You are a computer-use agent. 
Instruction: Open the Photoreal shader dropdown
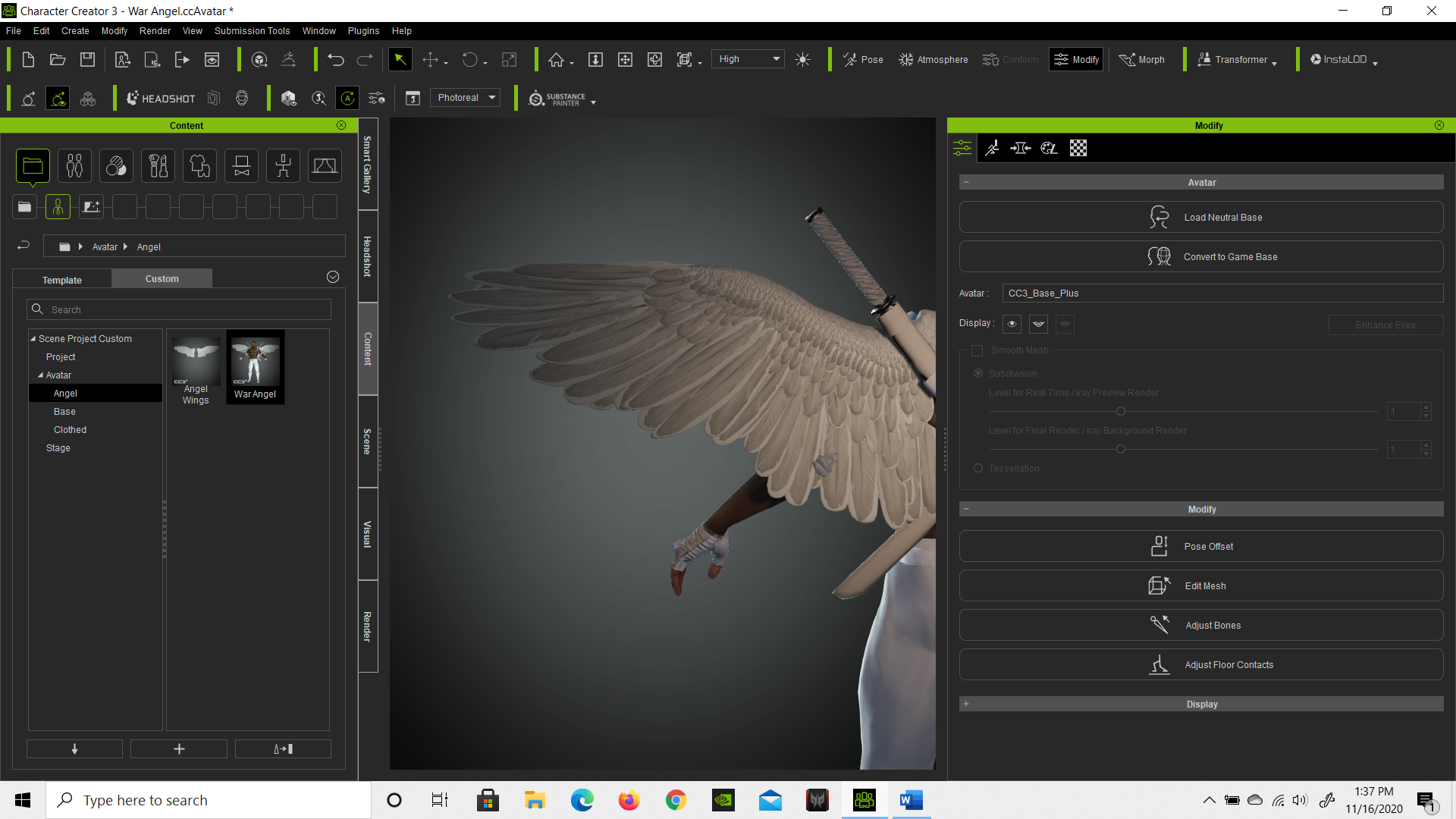tap(465, 98)
